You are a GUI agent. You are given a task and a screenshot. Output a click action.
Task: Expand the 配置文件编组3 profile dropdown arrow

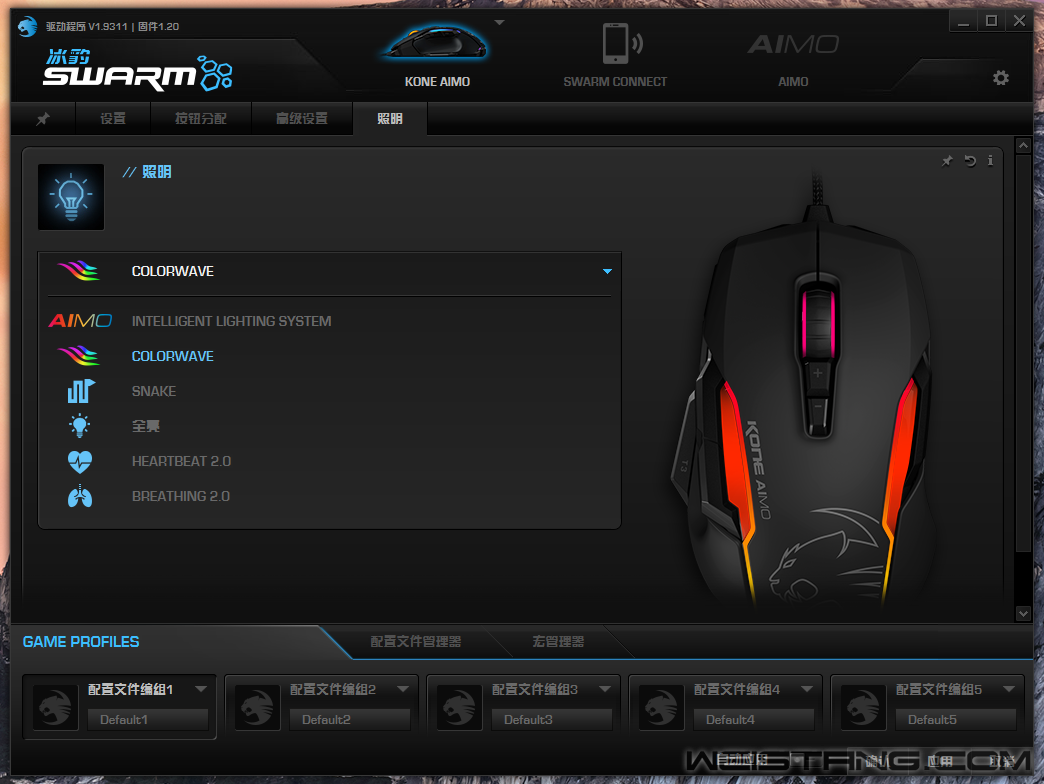605,689
